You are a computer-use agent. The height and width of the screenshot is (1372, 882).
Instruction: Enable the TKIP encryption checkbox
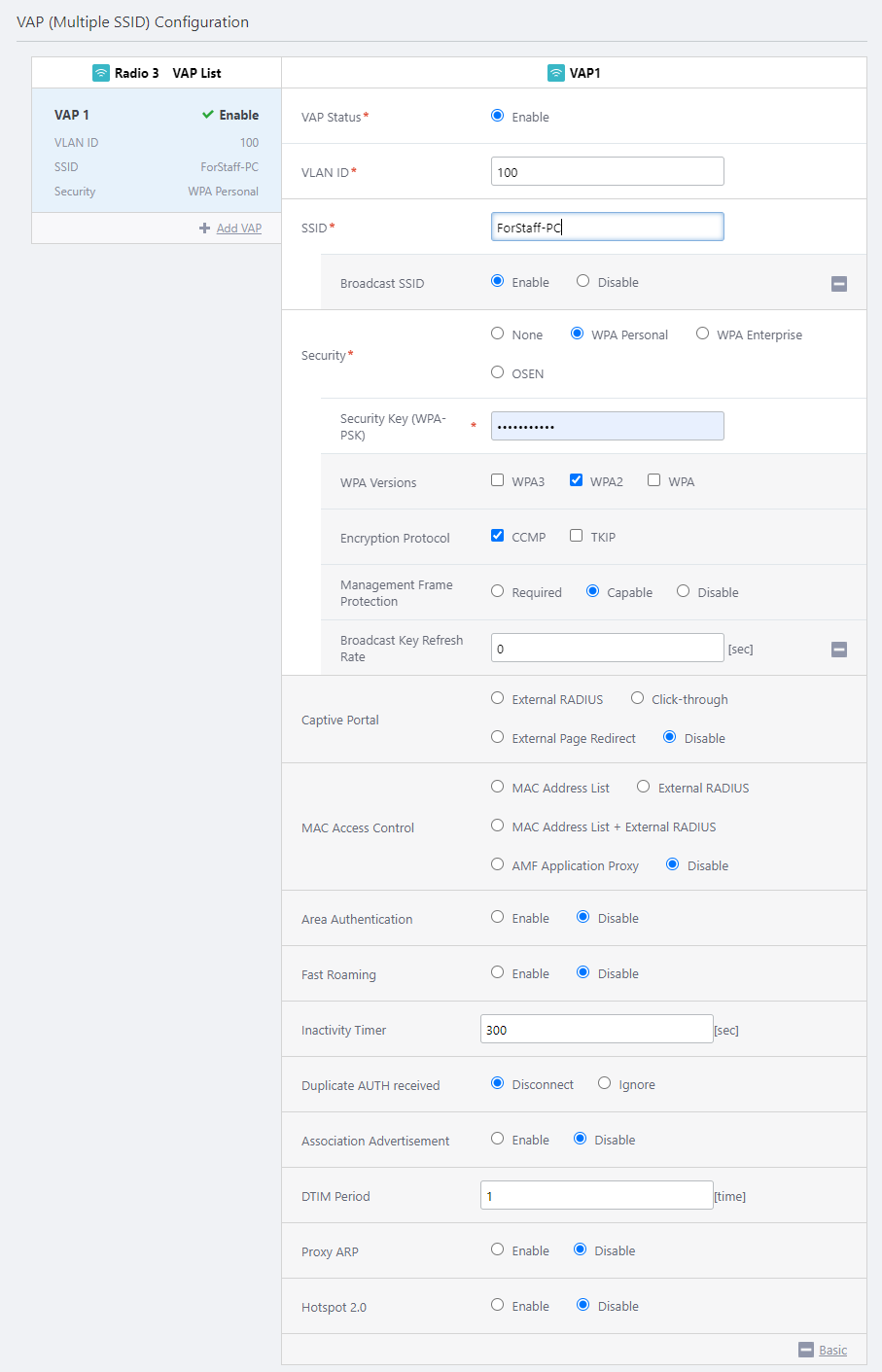click(x=576, y=536)
